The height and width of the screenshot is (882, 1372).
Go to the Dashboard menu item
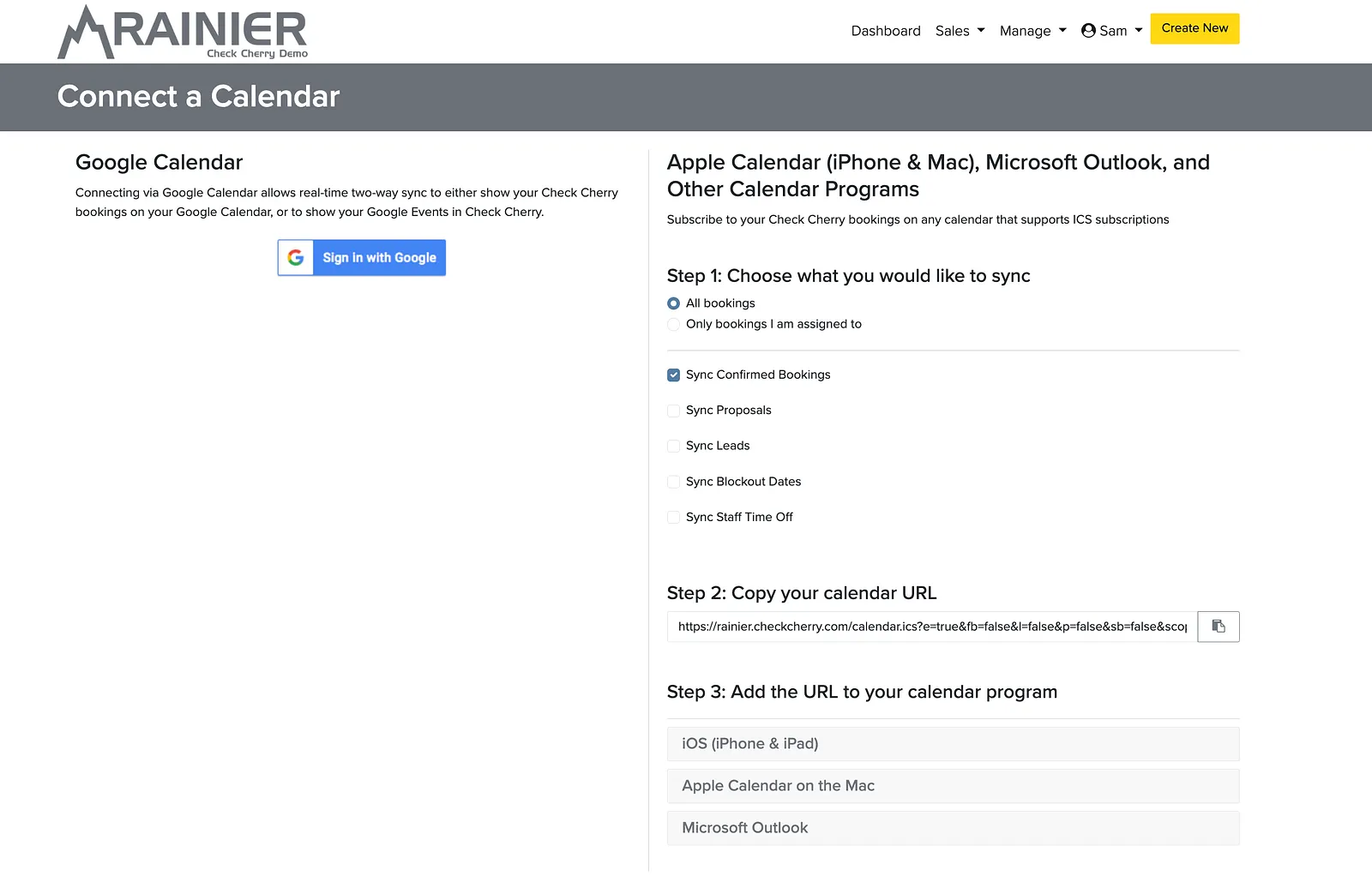coord(886,31)
